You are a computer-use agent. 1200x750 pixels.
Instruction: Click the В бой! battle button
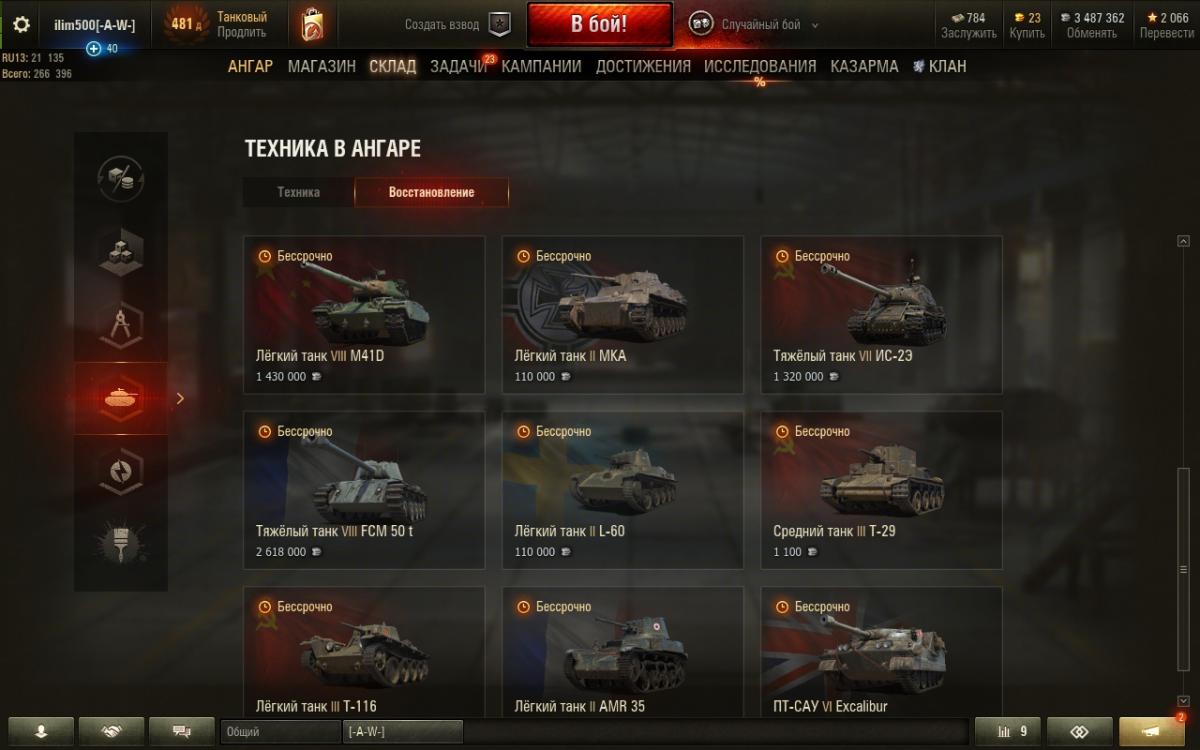click(599, 25)
